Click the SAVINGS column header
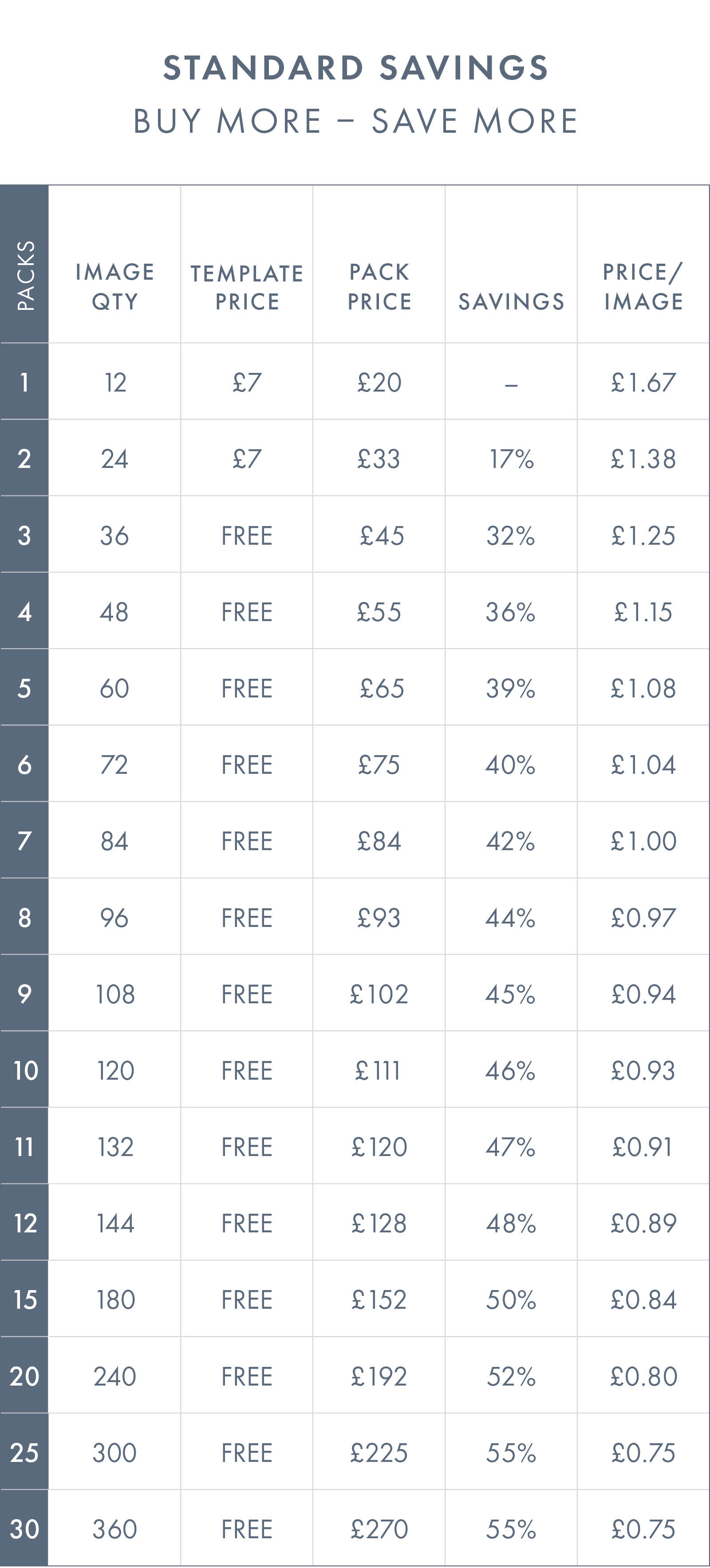 click(511, 301)
